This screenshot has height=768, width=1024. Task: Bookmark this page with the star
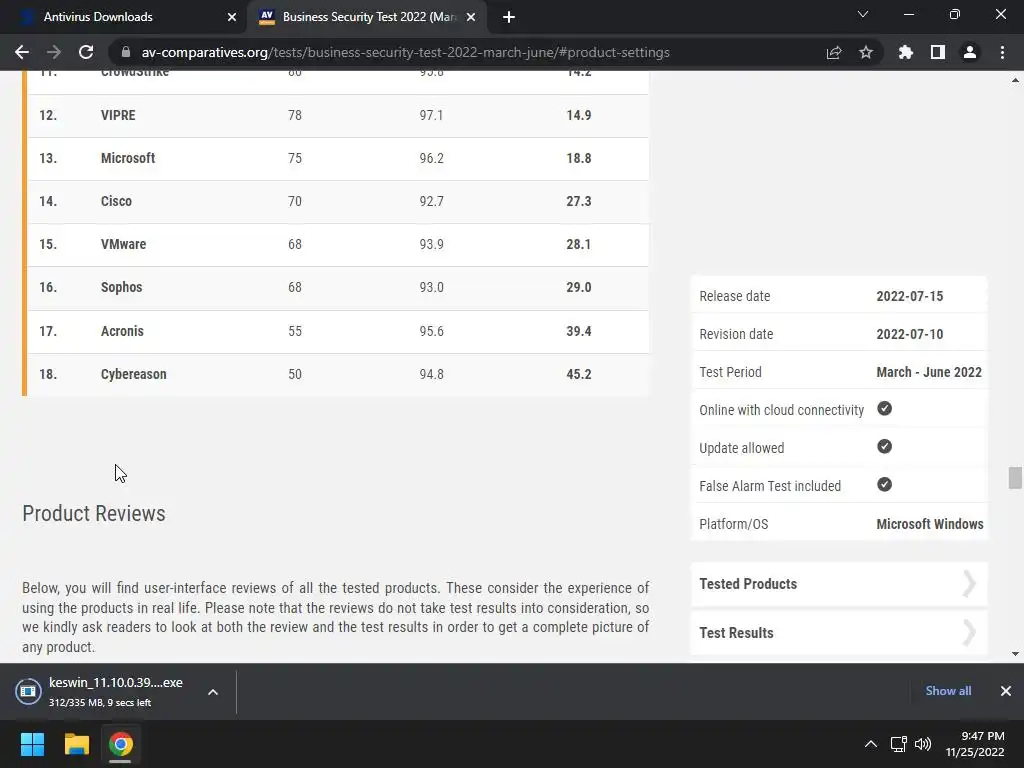(x=866, y=52)
